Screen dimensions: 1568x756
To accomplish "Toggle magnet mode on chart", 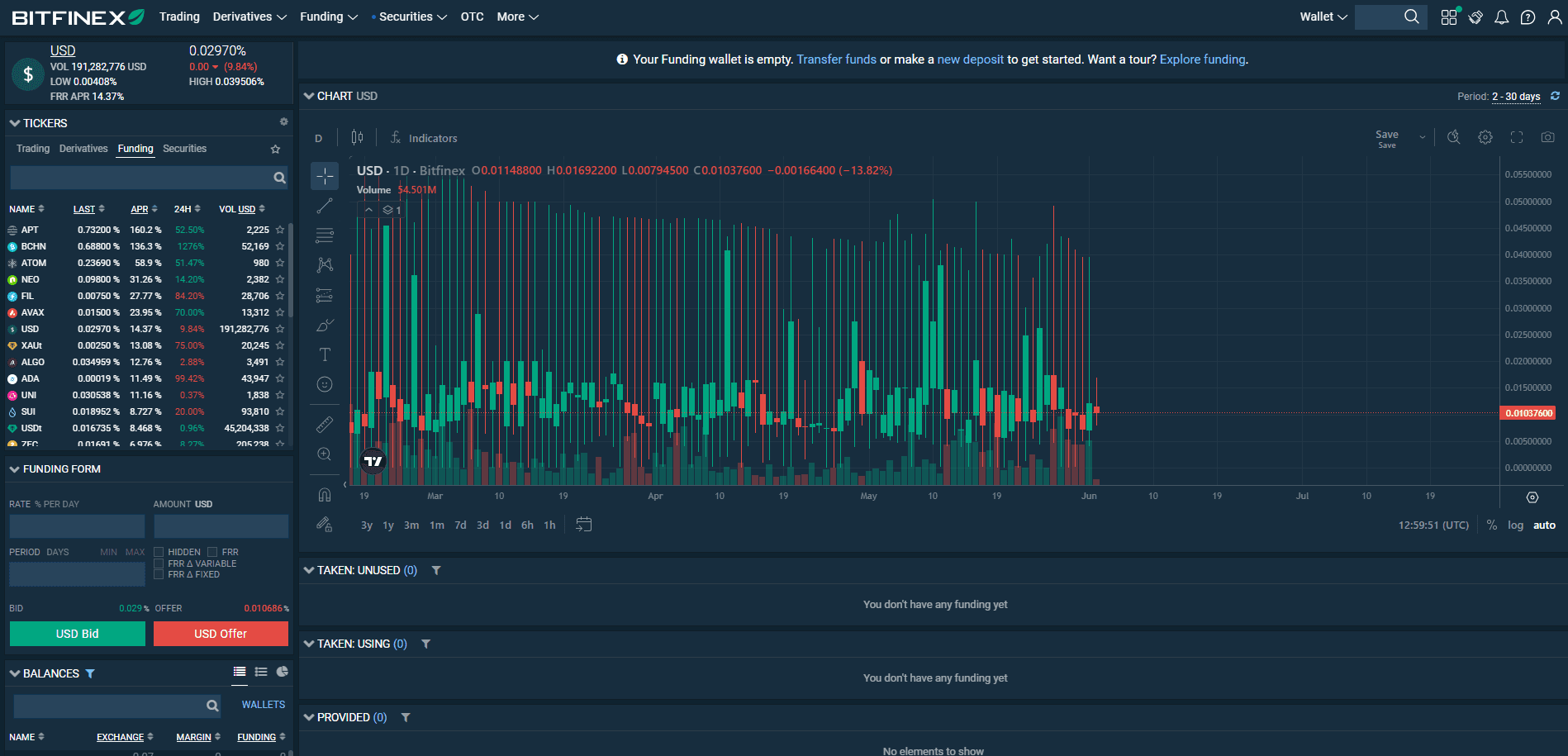I will (x=325, y=495).
